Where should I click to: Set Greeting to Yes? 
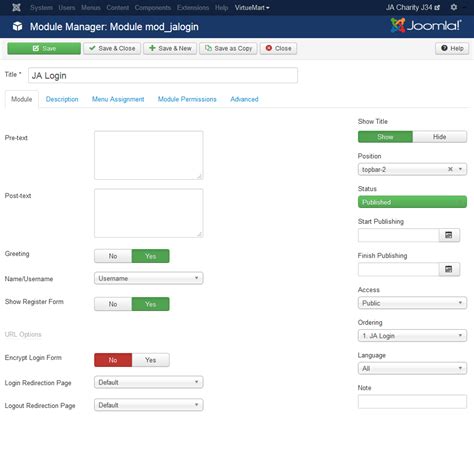click(151, 256)
